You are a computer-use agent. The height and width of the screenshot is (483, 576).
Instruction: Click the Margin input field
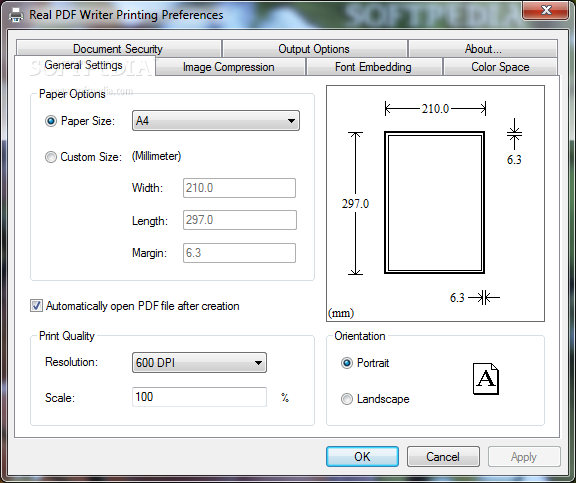tap(240, 253)
